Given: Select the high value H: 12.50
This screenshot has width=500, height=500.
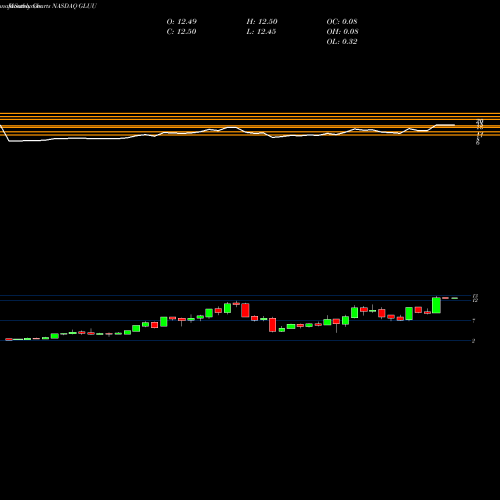Looking at the screenshot, I should (262, 21).
